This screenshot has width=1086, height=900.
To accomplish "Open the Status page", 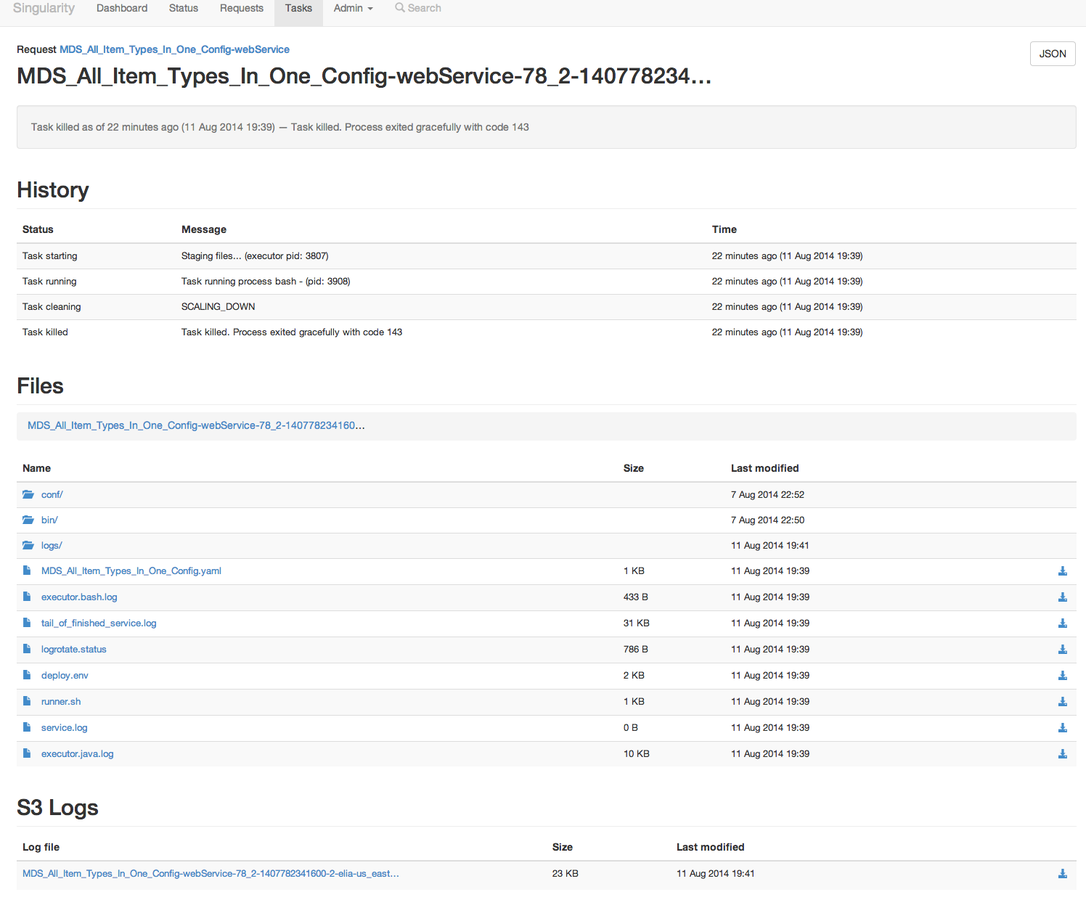I will [184, 8].
